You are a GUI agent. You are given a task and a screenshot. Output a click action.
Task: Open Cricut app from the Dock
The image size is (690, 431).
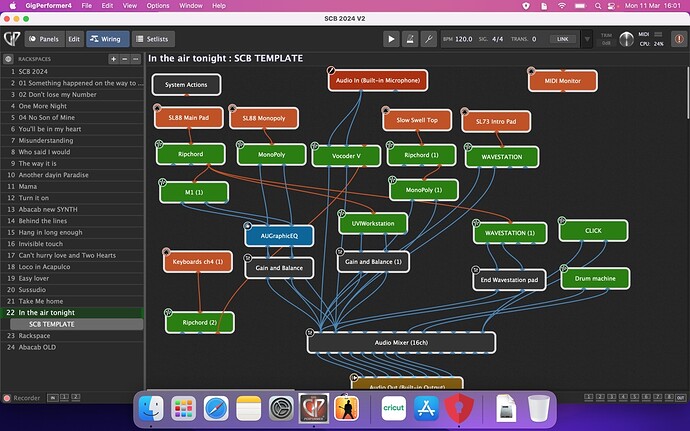[x=393, y=408]
